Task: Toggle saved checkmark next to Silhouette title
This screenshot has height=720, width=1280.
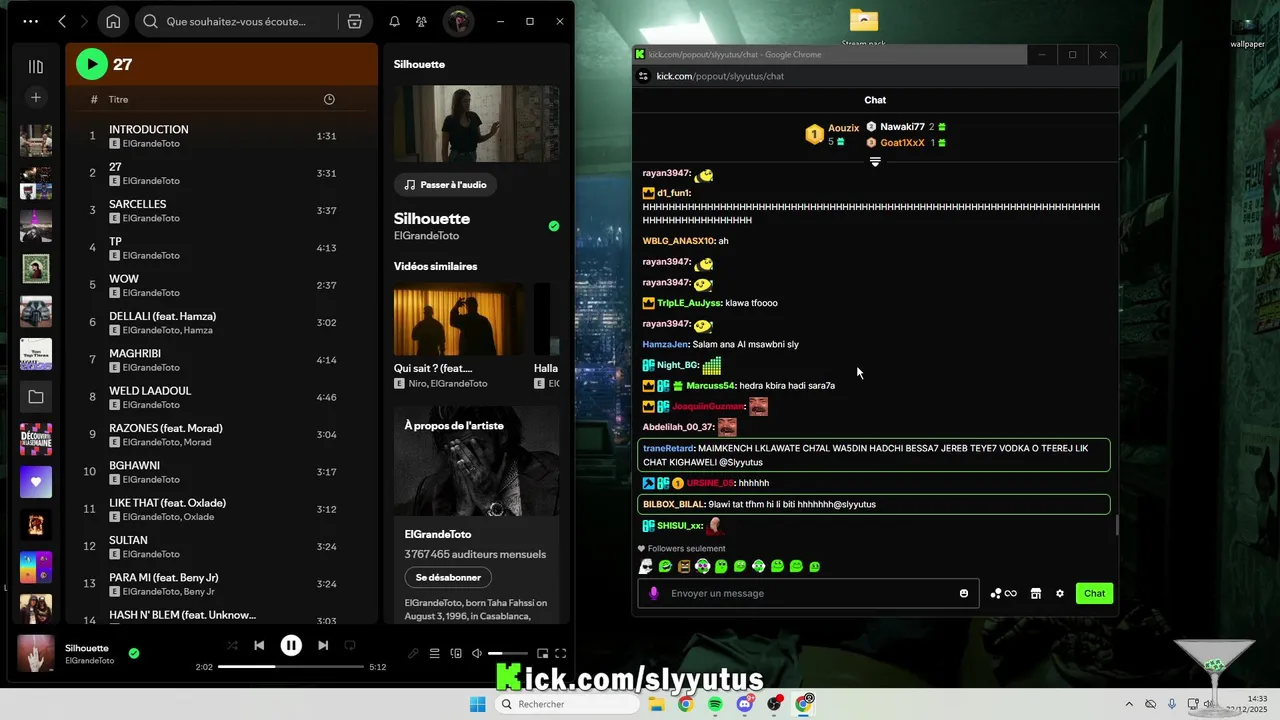Action: click(x=554, y=226)
